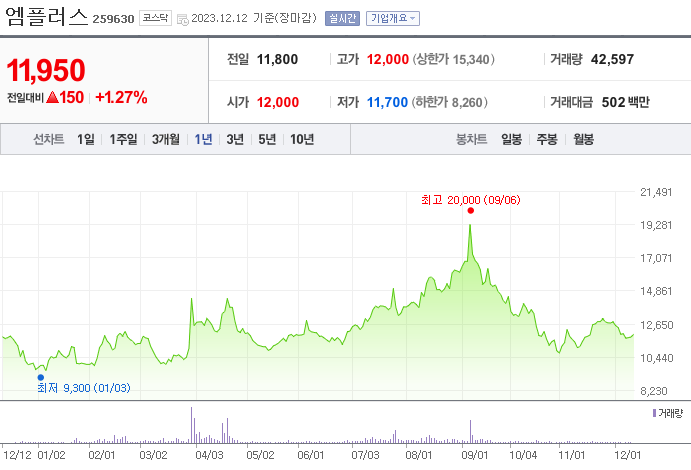Select the 1주일 line chart tab
The image size is (691, 470).
coord(123,140)
